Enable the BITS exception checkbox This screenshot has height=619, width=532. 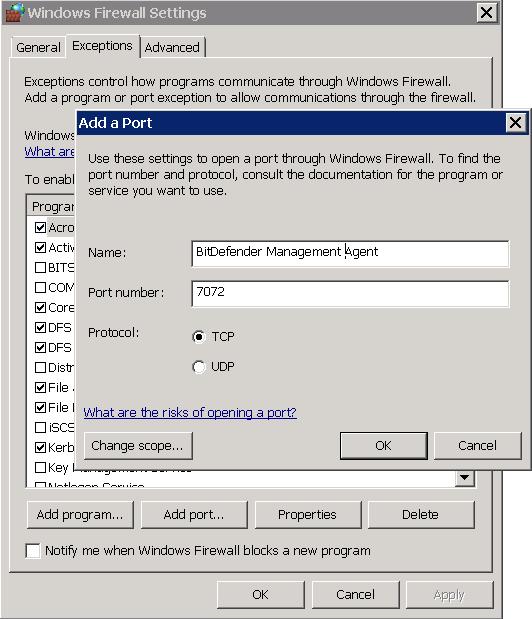coord(40,267)
